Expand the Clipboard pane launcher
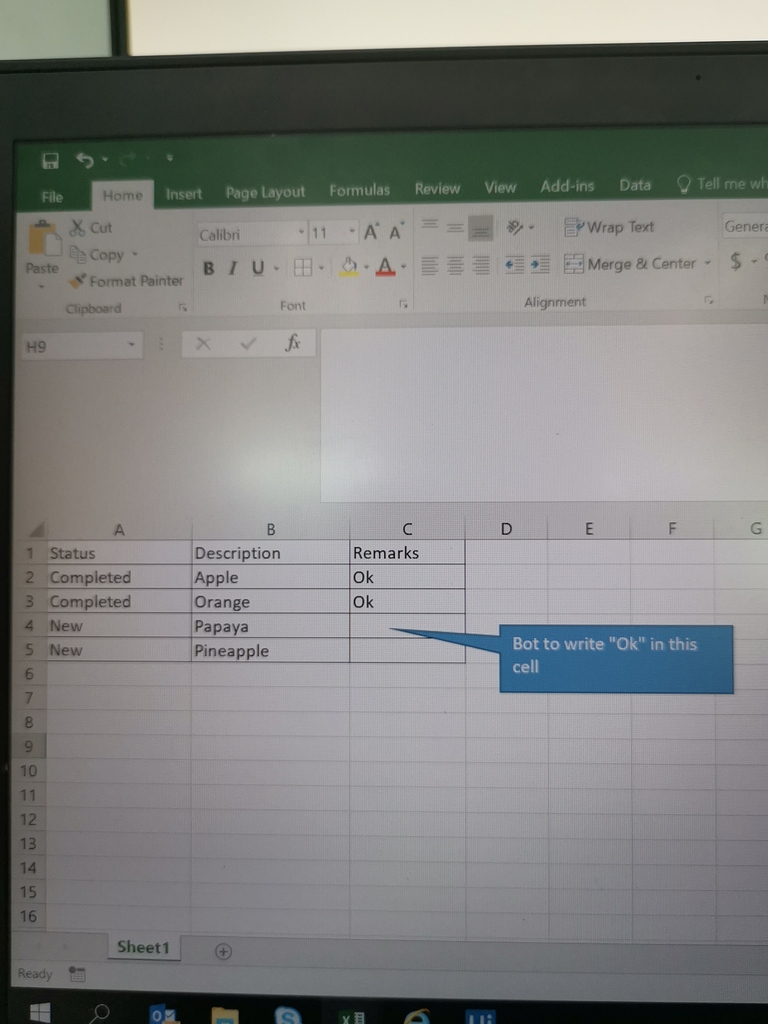Viewport: 768px width, 1024px height. [183, 307]
